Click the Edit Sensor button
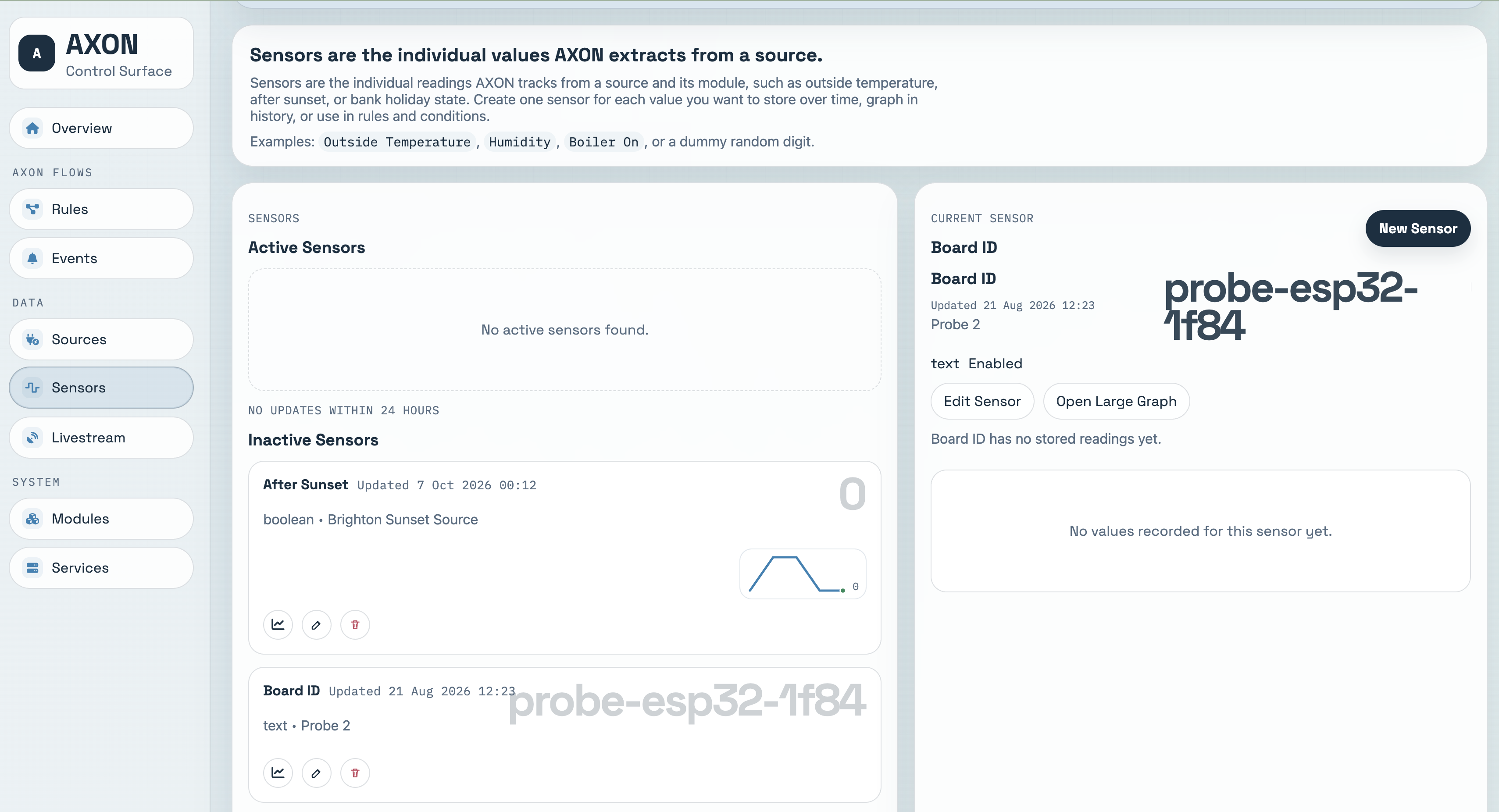 pyautogui.click(x=982, y=401)
